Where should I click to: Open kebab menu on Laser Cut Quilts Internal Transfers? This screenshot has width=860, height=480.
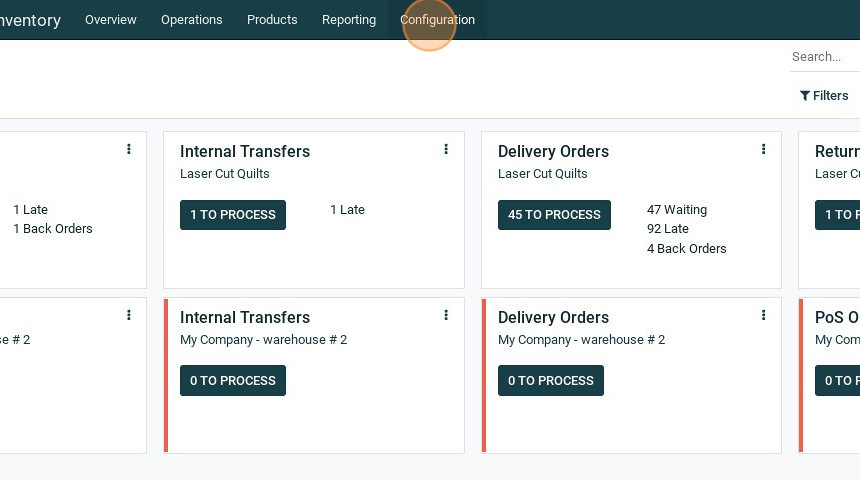tap(446, 149)
